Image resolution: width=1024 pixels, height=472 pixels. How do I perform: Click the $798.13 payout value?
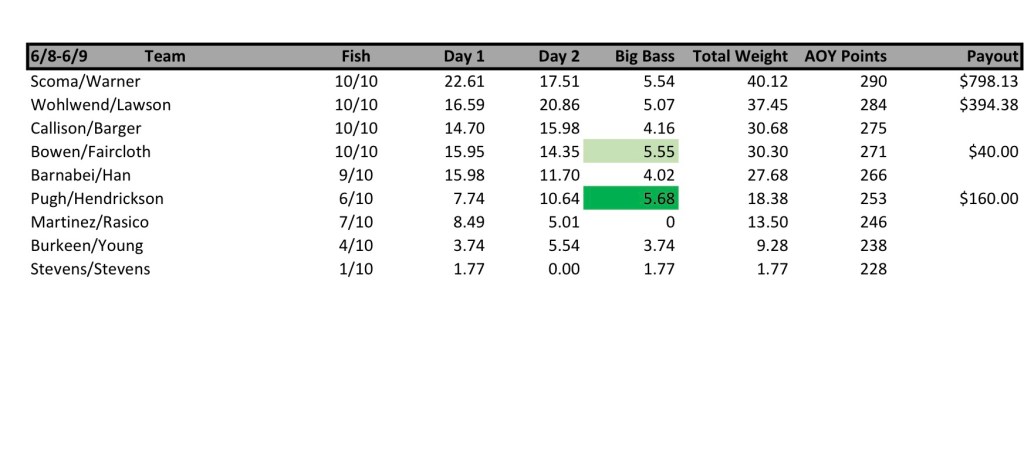(988, 82)
